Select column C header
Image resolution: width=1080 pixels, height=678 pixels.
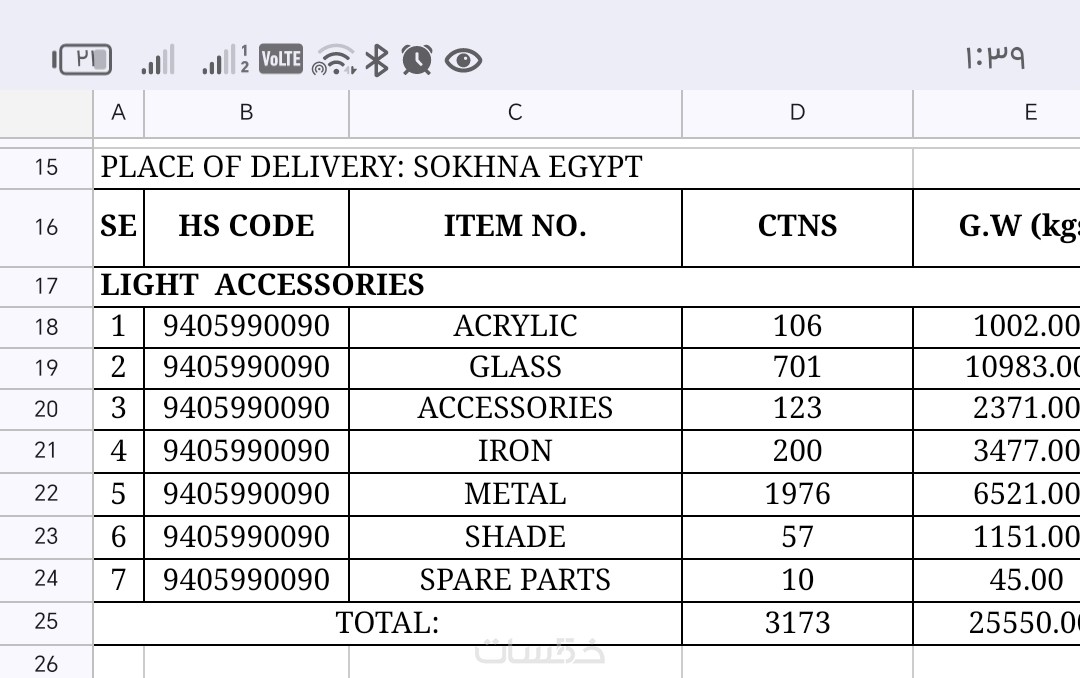click(515, 113)
